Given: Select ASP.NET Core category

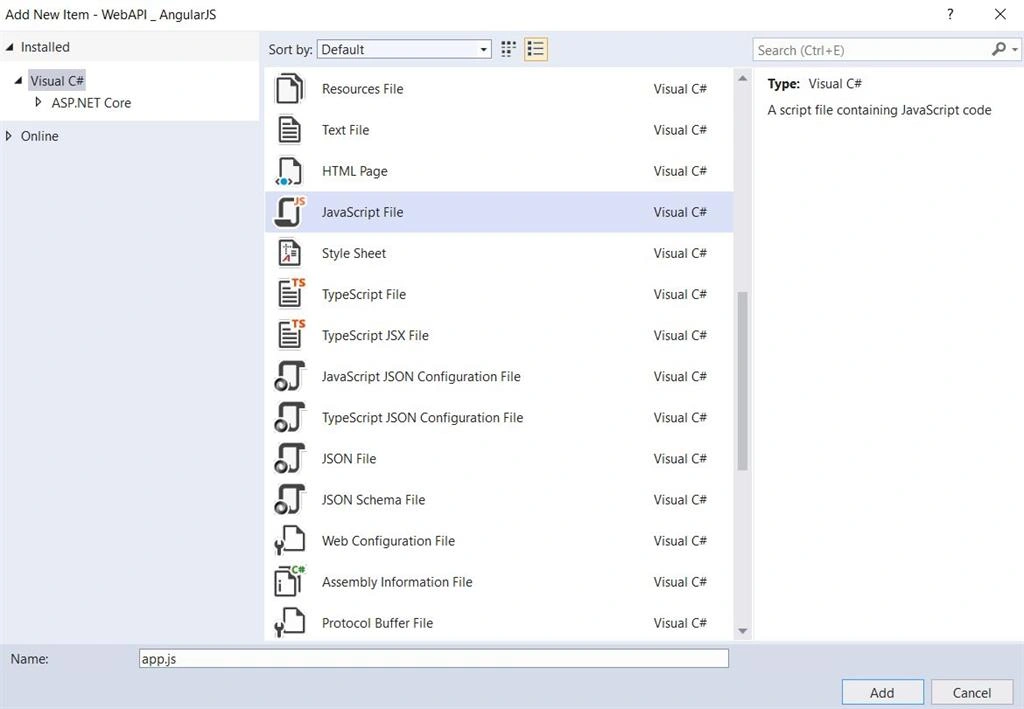Looking at the screenshot, I should pyautogui.click(x=91, y=103).
